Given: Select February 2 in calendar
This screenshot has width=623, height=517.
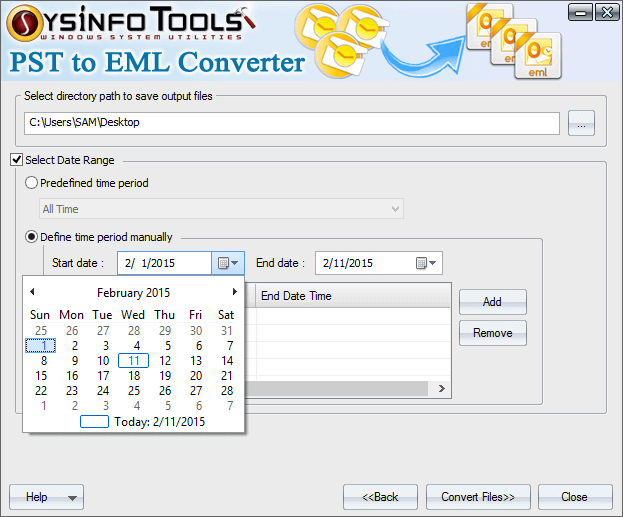Looking at the screenshot, I should coord(74,346).
